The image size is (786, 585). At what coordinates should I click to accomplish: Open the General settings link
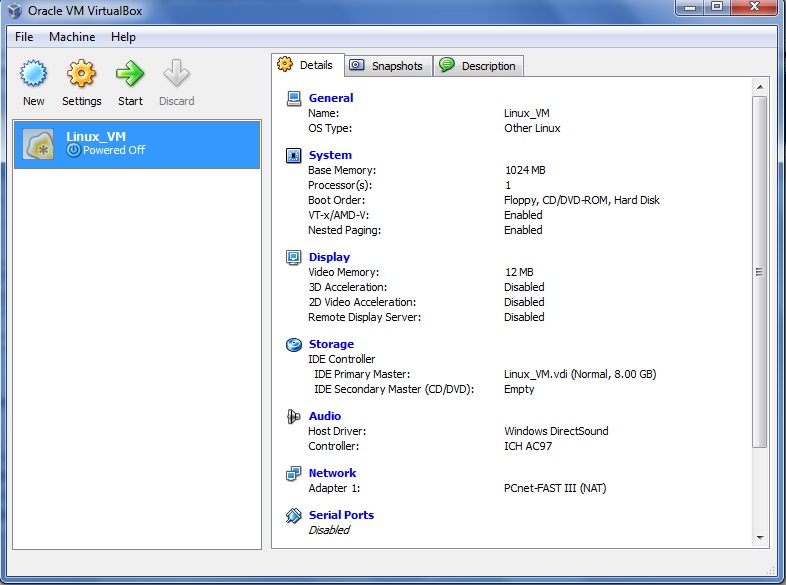331,98
